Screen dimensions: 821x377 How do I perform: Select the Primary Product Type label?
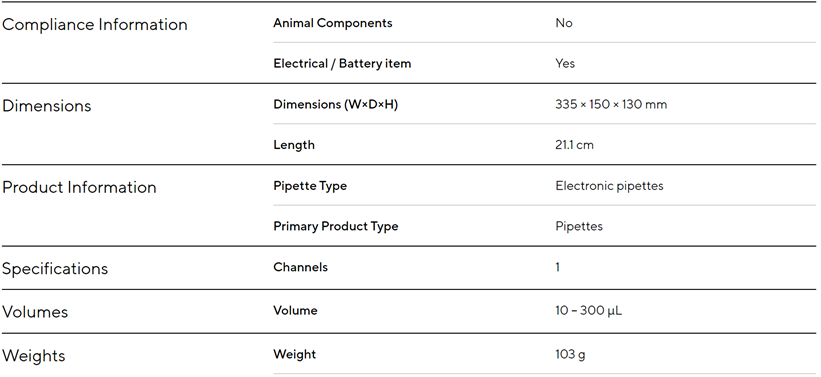(336, 226)
